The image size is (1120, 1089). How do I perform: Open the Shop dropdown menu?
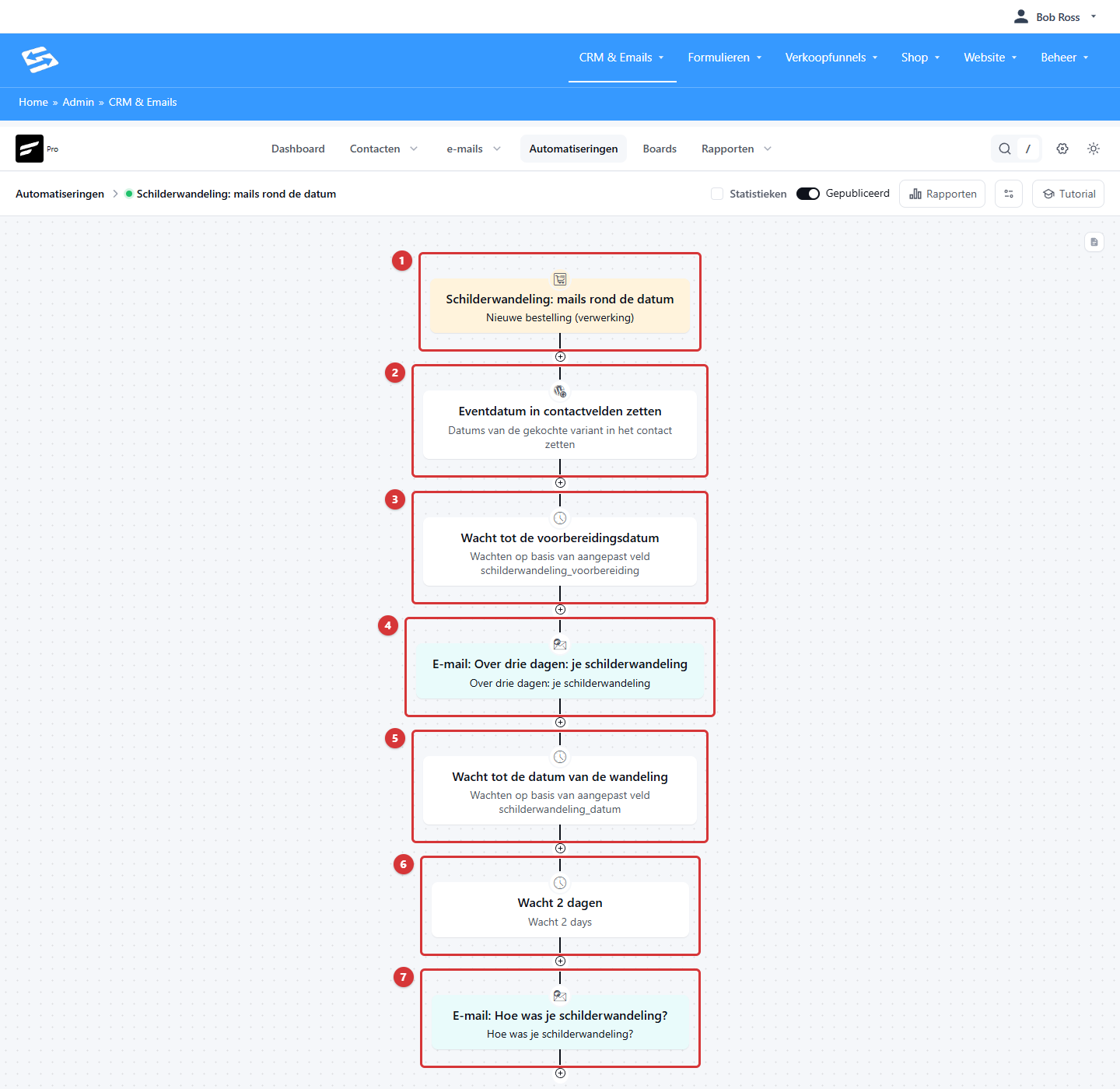pos(921,58)
